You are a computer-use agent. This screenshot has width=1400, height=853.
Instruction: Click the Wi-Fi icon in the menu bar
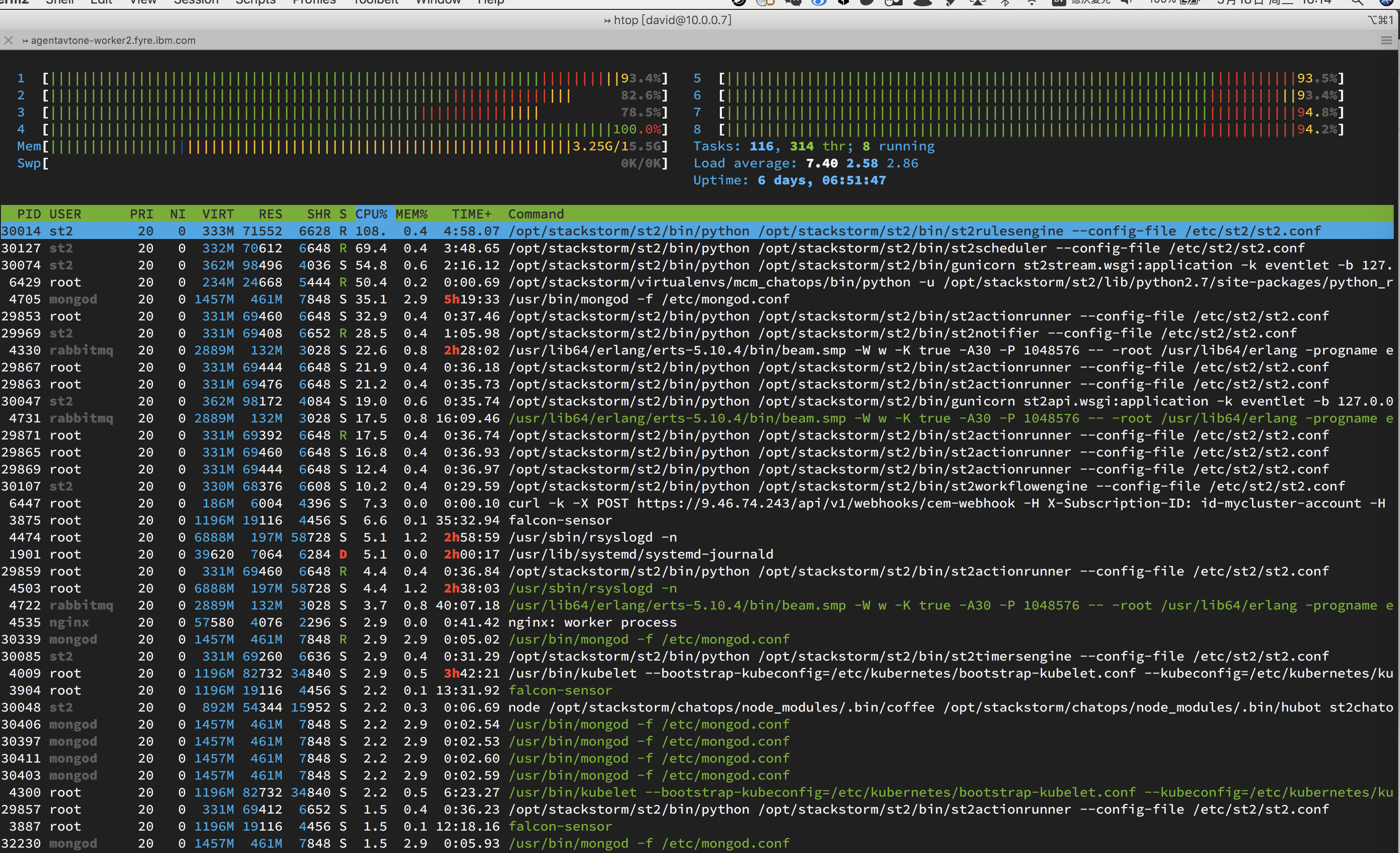coord(1031,3)
